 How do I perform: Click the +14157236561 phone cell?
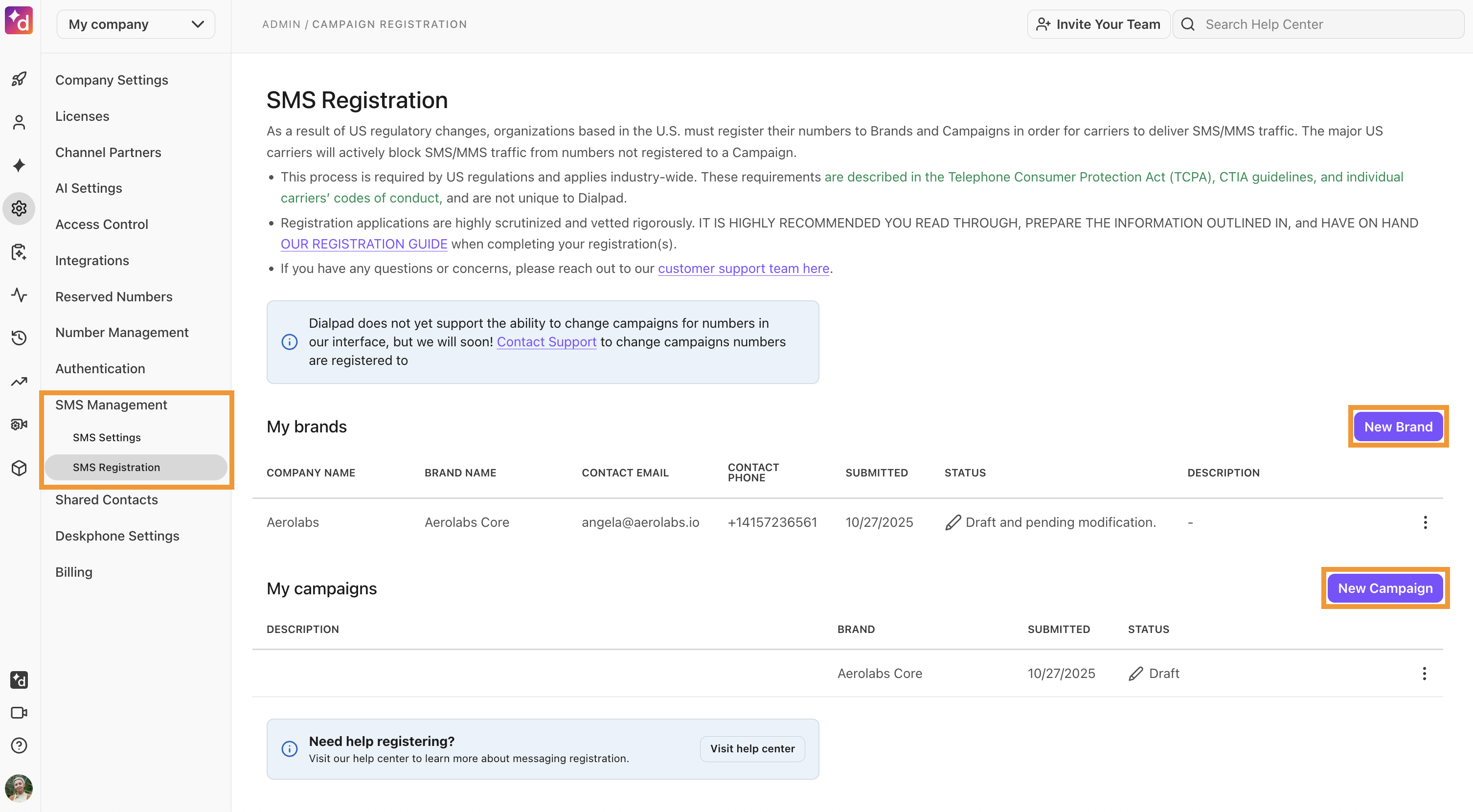(x=772, y=522)
